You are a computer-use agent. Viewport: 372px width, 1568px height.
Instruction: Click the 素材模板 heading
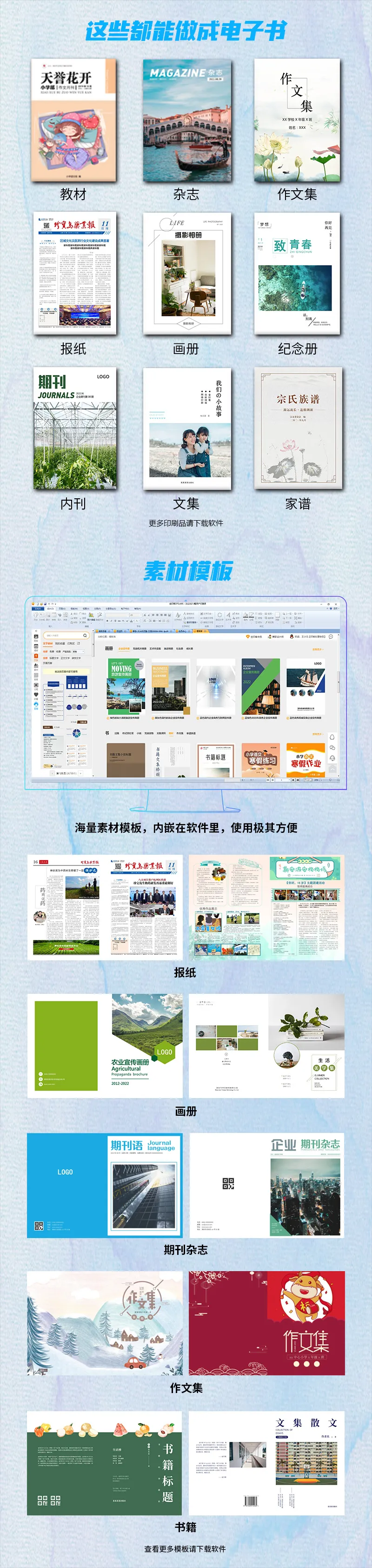(187, 571)
